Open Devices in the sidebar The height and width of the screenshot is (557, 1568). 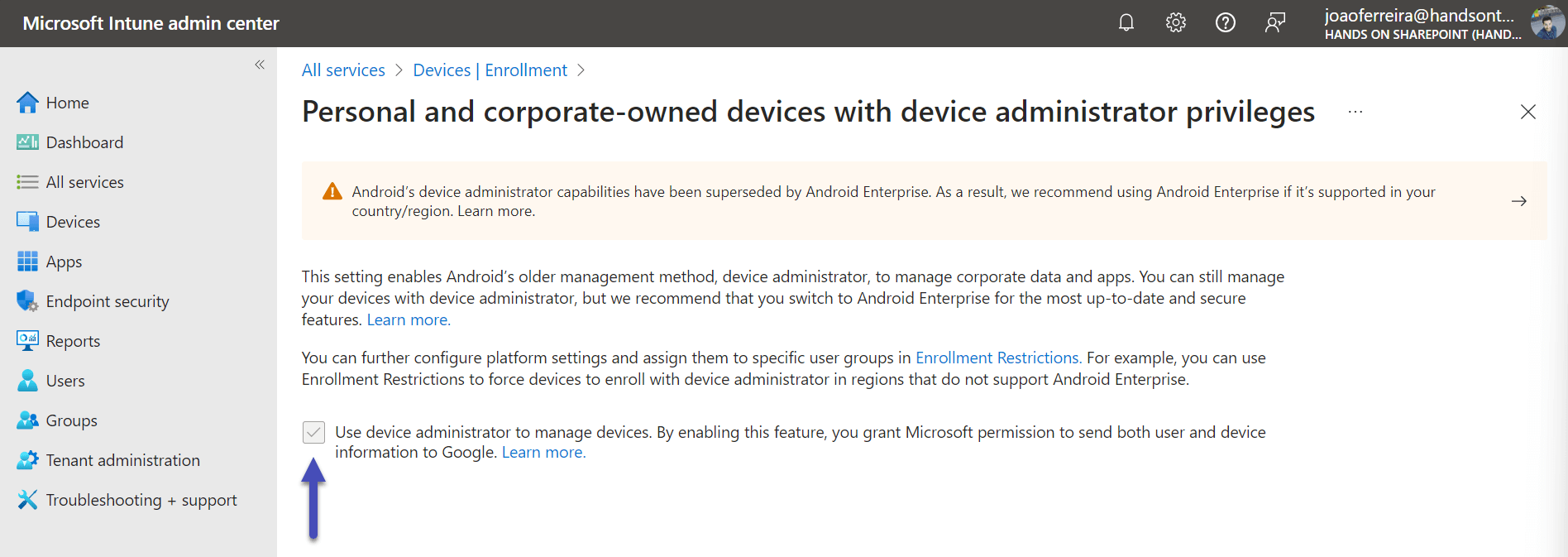tap(73, 222)
